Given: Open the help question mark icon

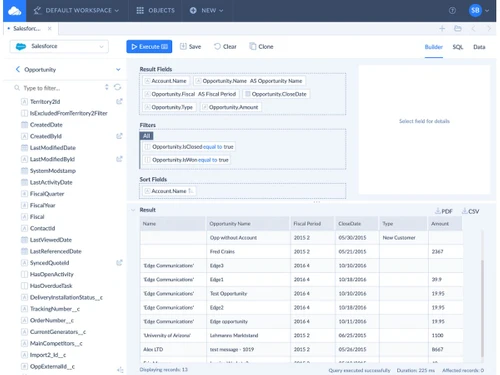Looking at the screenshot, I should 452,11.
